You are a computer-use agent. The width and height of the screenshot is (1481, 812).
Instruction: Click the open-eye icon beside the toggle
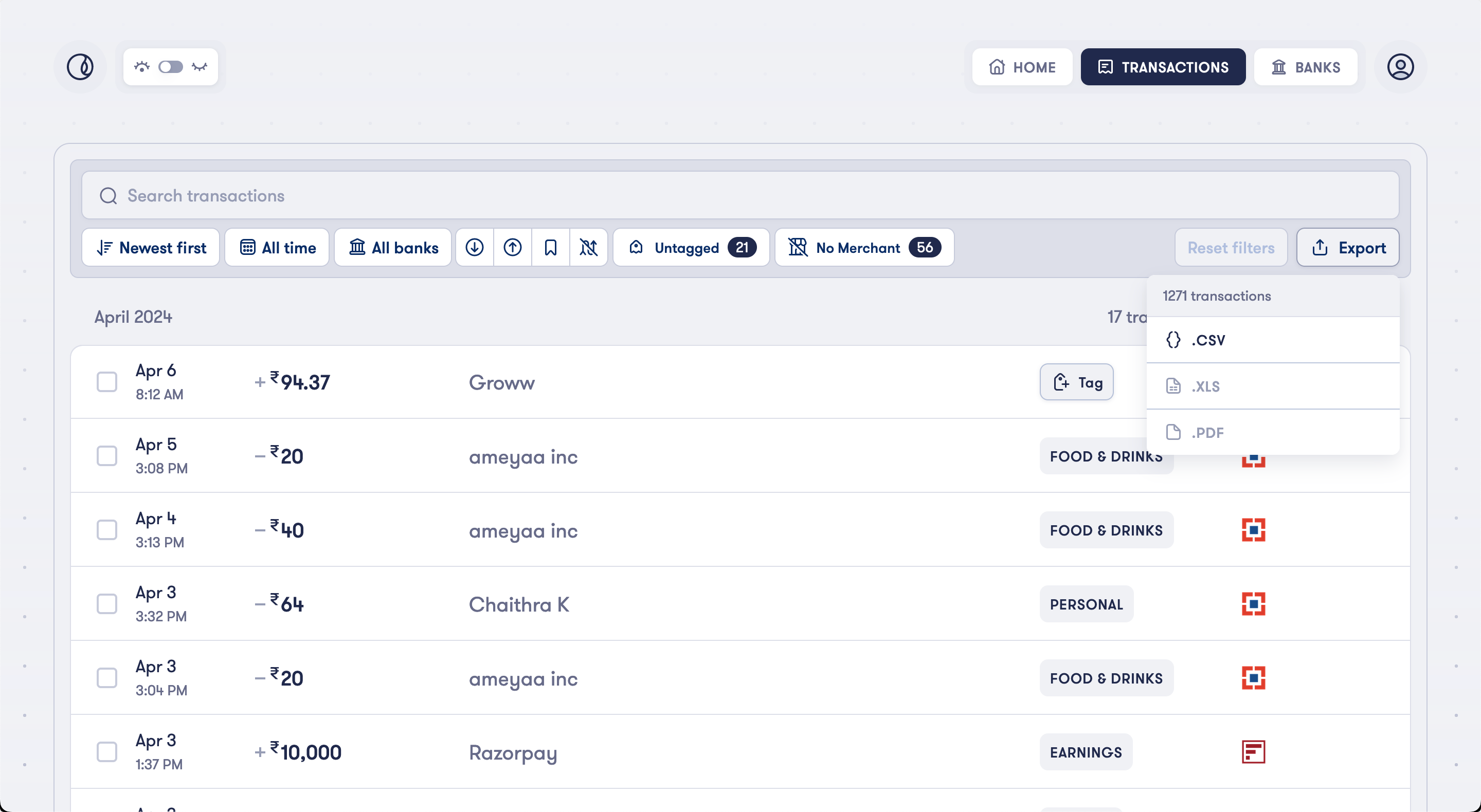point(142,67)
